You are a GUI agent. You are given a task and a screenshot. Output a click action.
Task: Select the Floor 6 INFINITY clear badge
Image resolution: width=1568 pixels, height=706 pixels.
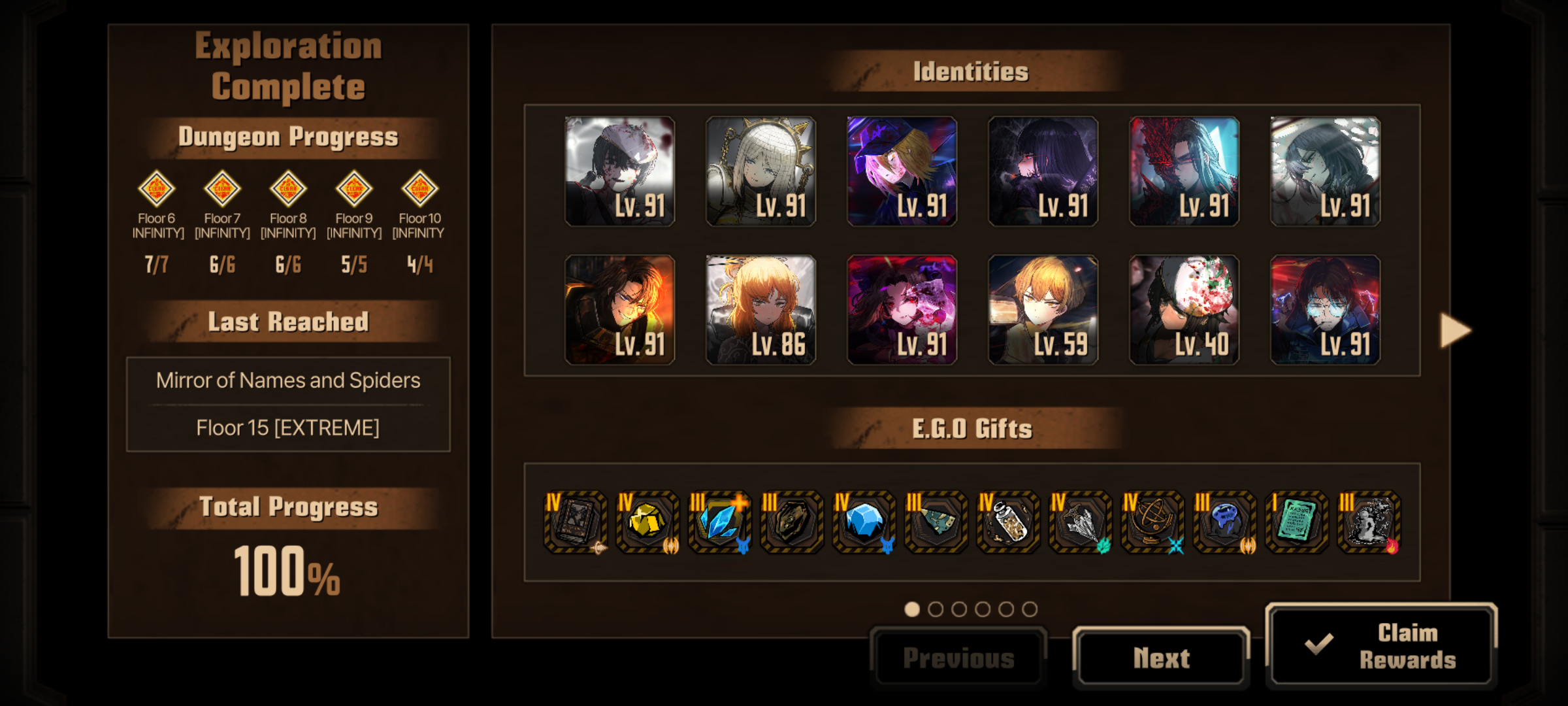click(x=157, y=189)
